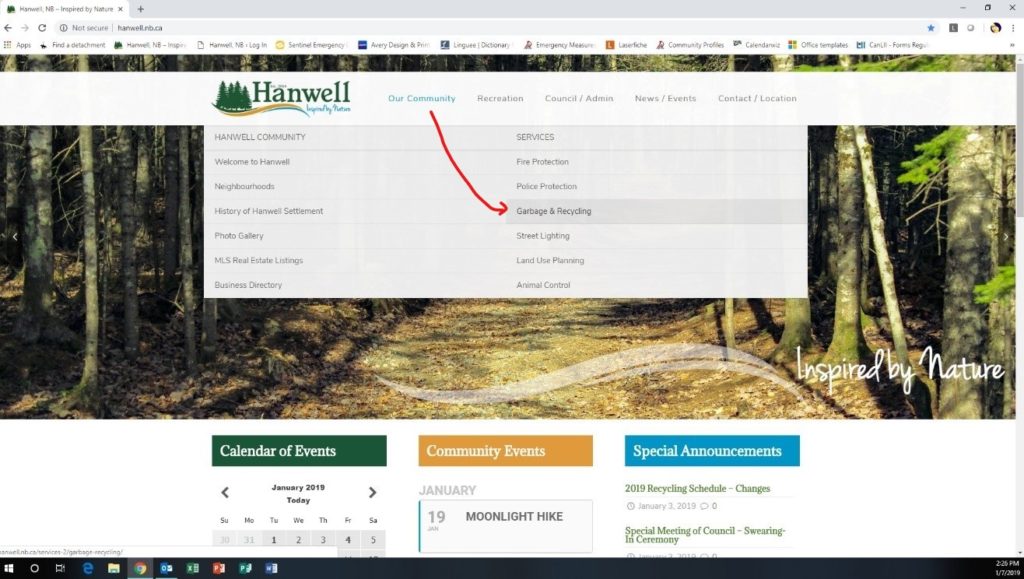Image resolution: width=1024 pixels, height=579 pixels.
Task: Select Garbage & Recycling from Services
Action: click(x=657, y=211)
